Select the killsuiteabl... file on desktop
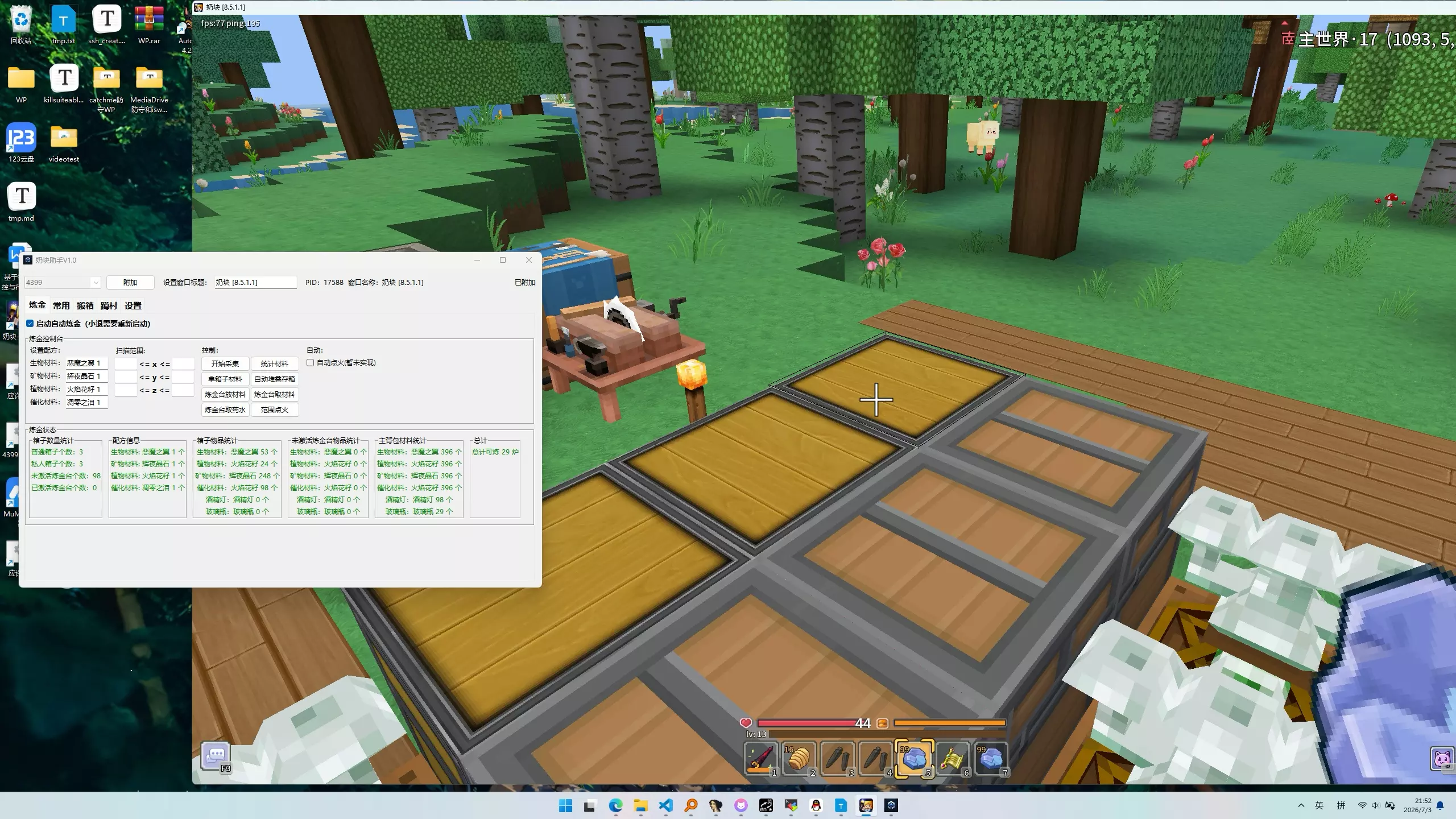Screen dimensions: 1456x819 [64, 84]
